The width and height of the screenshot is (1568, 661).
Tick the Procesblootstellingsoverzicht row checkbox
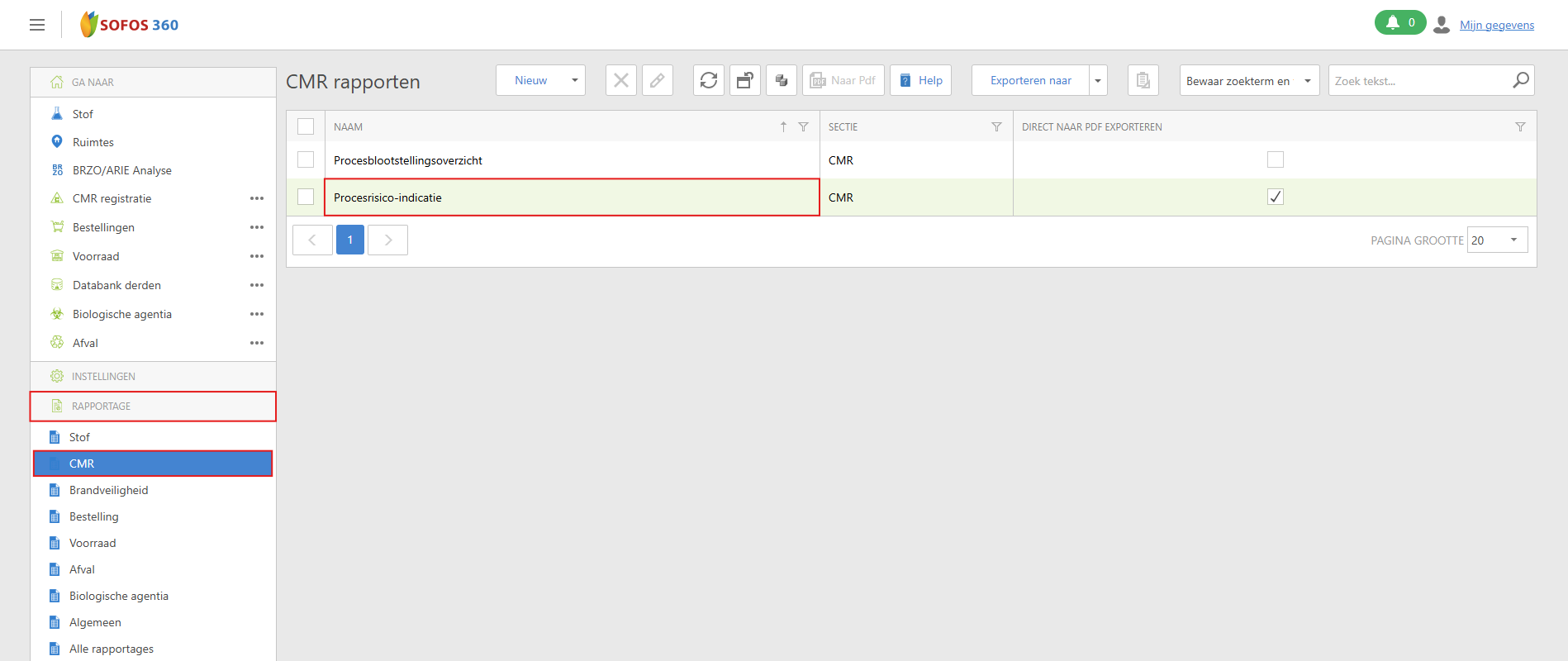tap(306, 159)
